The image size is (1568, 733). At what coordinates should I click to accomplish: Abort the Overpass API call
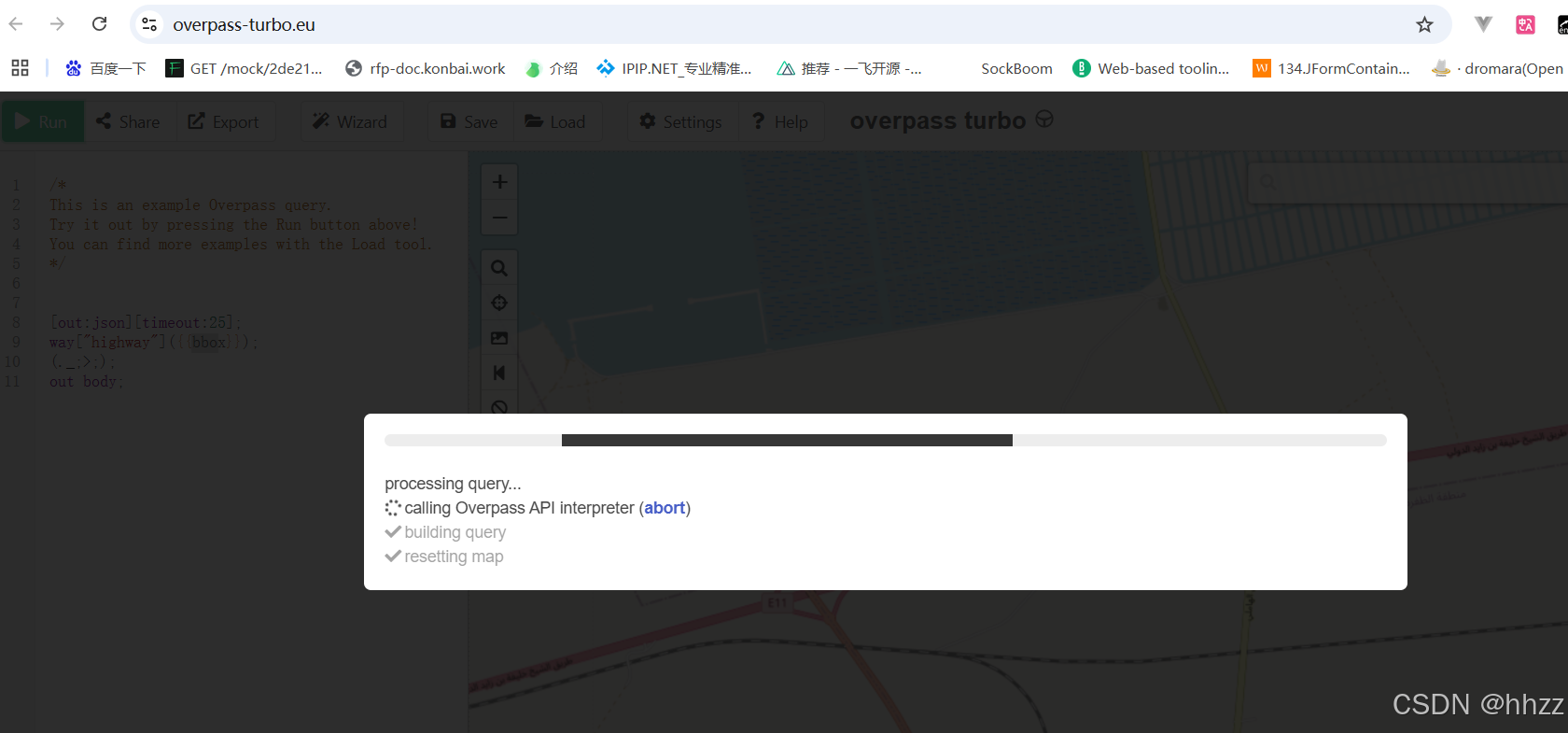(665, 508)
